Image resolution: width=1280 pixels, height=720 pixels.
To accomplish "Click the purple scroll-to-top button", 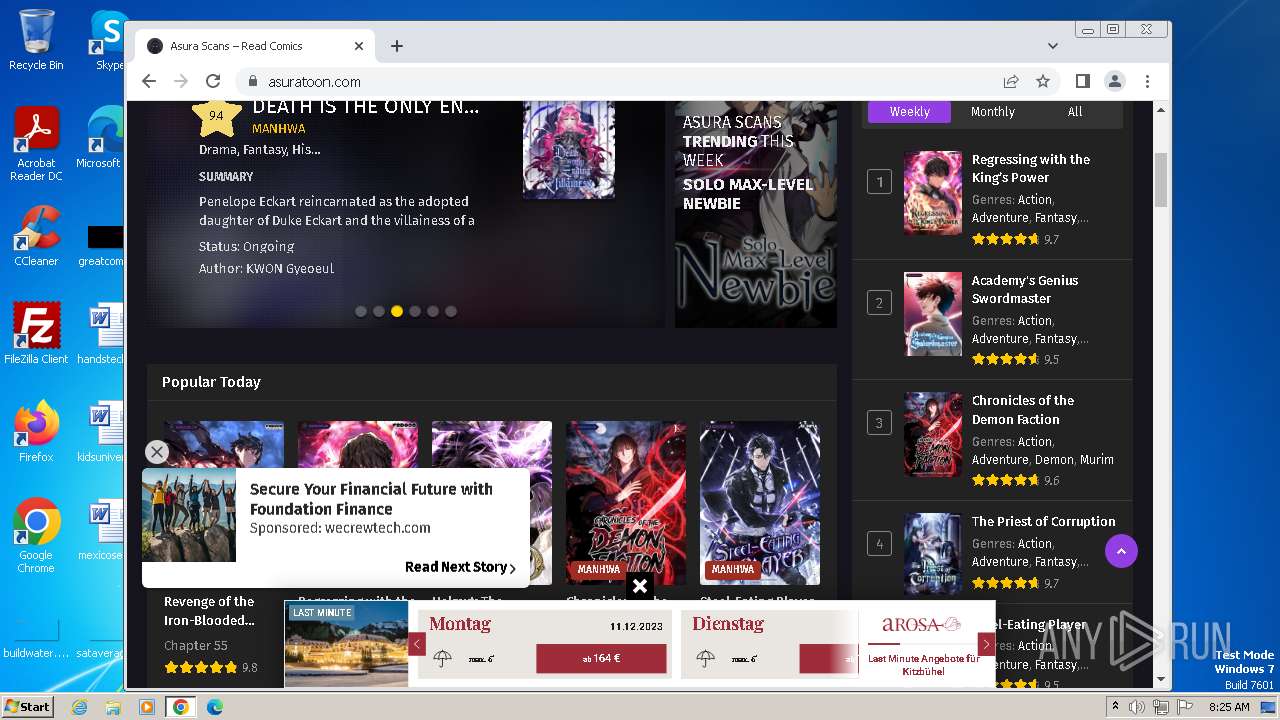I will click(1121, 551).
